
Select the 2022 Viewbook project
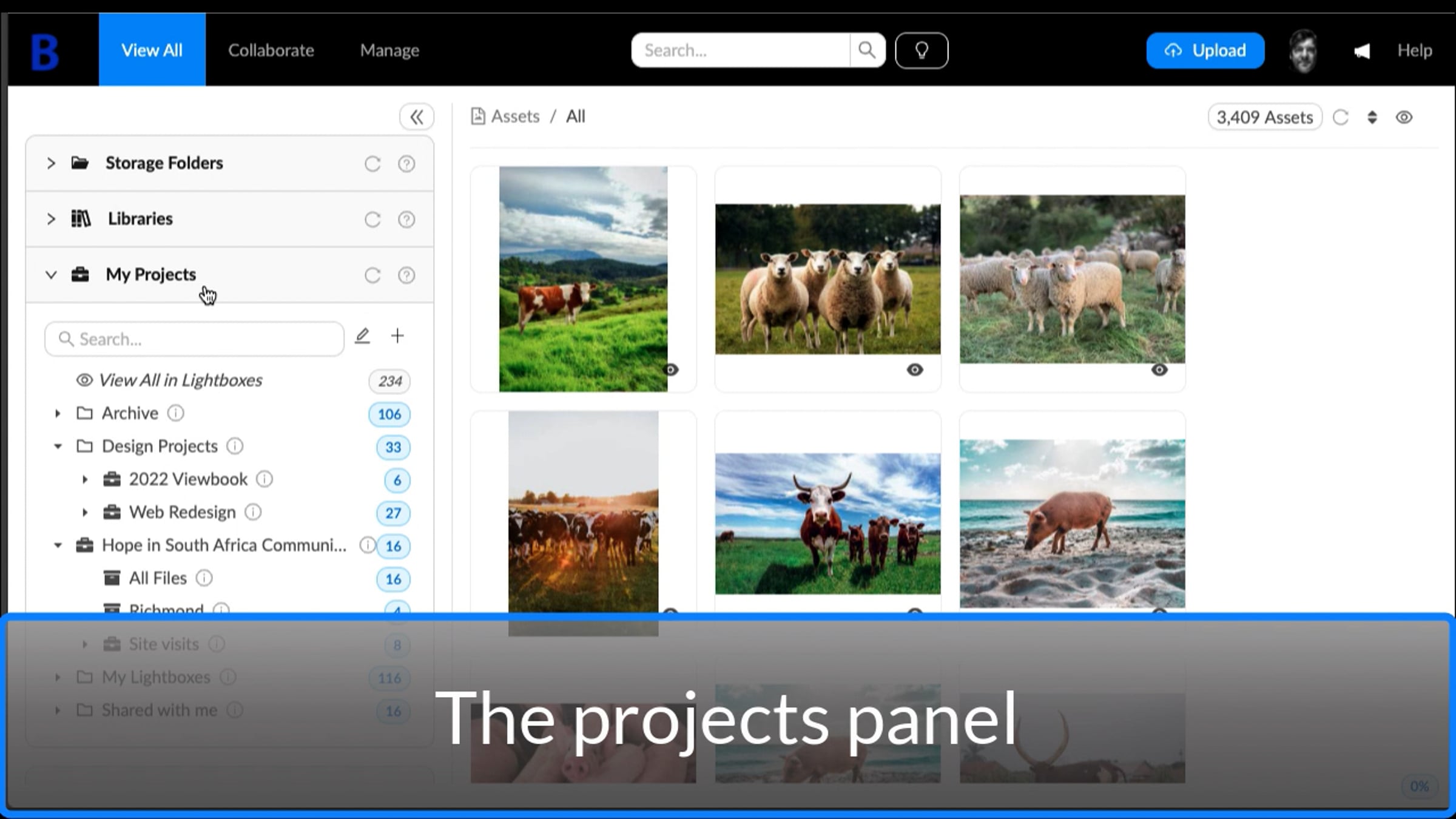click(188, 479)
